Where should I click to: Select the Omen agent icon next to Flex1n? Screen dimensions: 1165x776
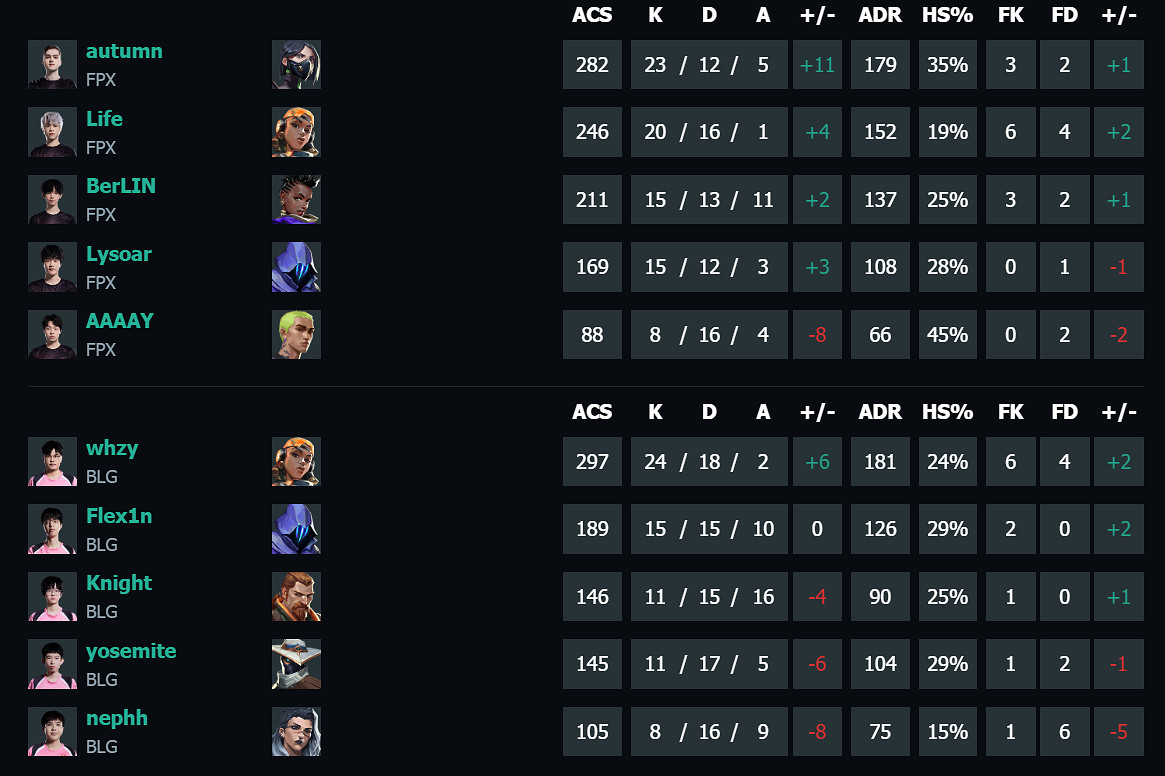tap(296, 528)
